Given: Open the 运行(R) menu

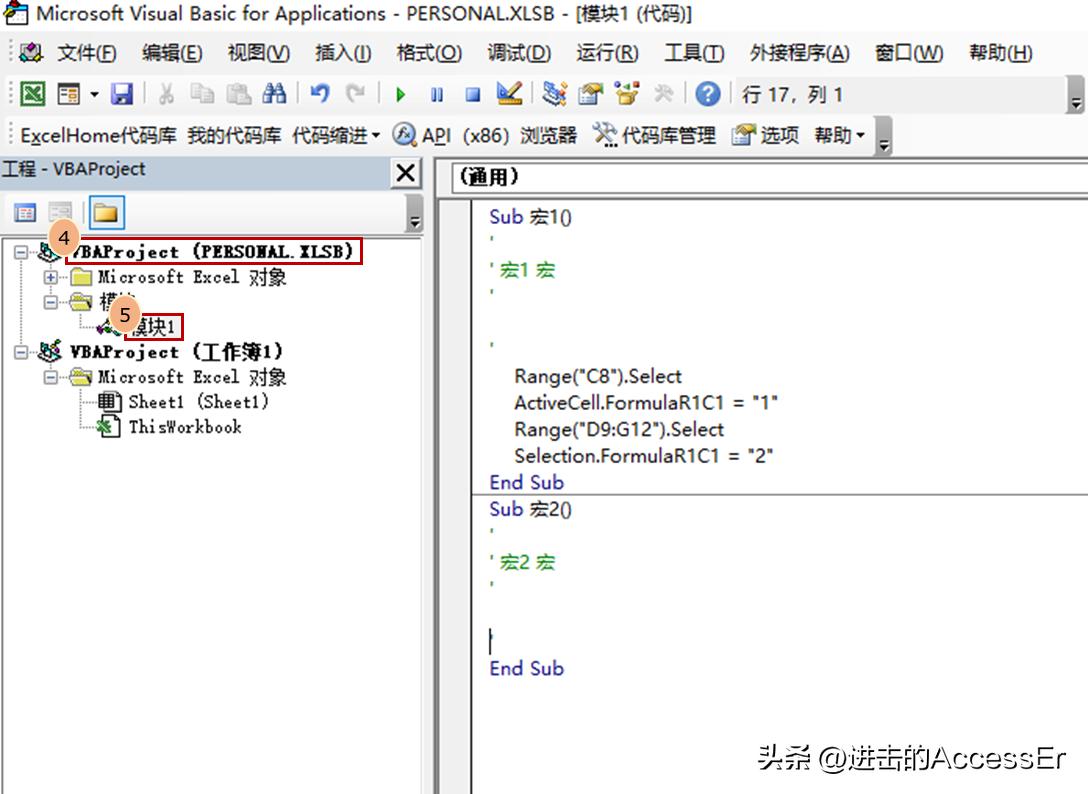Looking at the screenshot, I should coord(605,55).
